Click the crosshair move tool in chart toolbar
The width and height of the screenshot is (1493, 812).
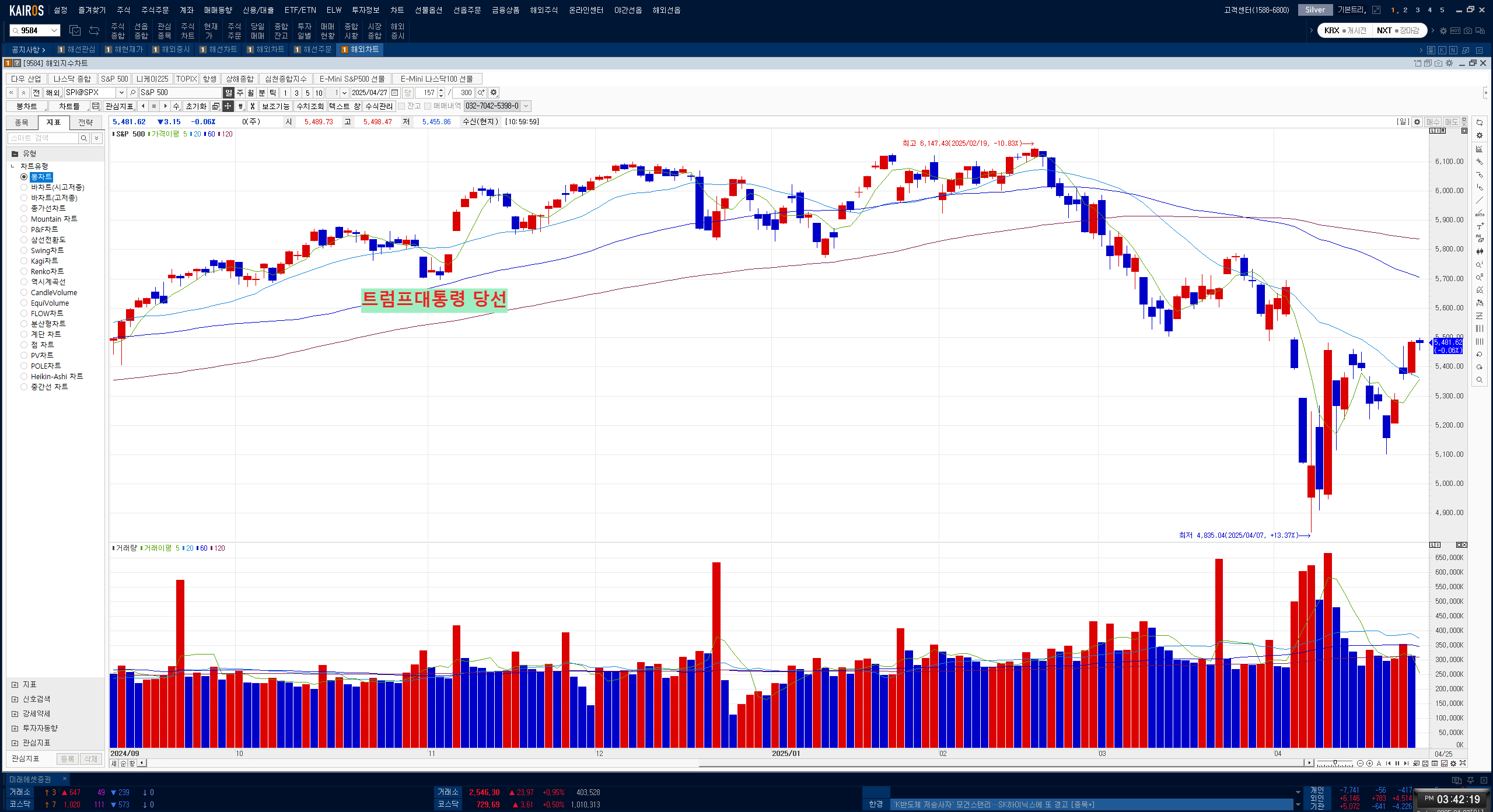pos(228,106)
